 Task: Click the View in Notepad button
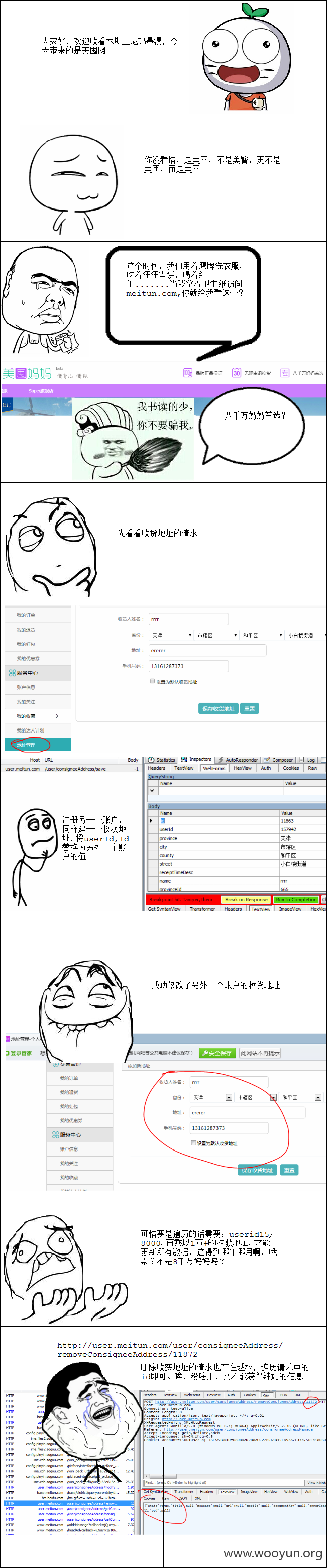pyautogui.click(x=316, y=1482)
